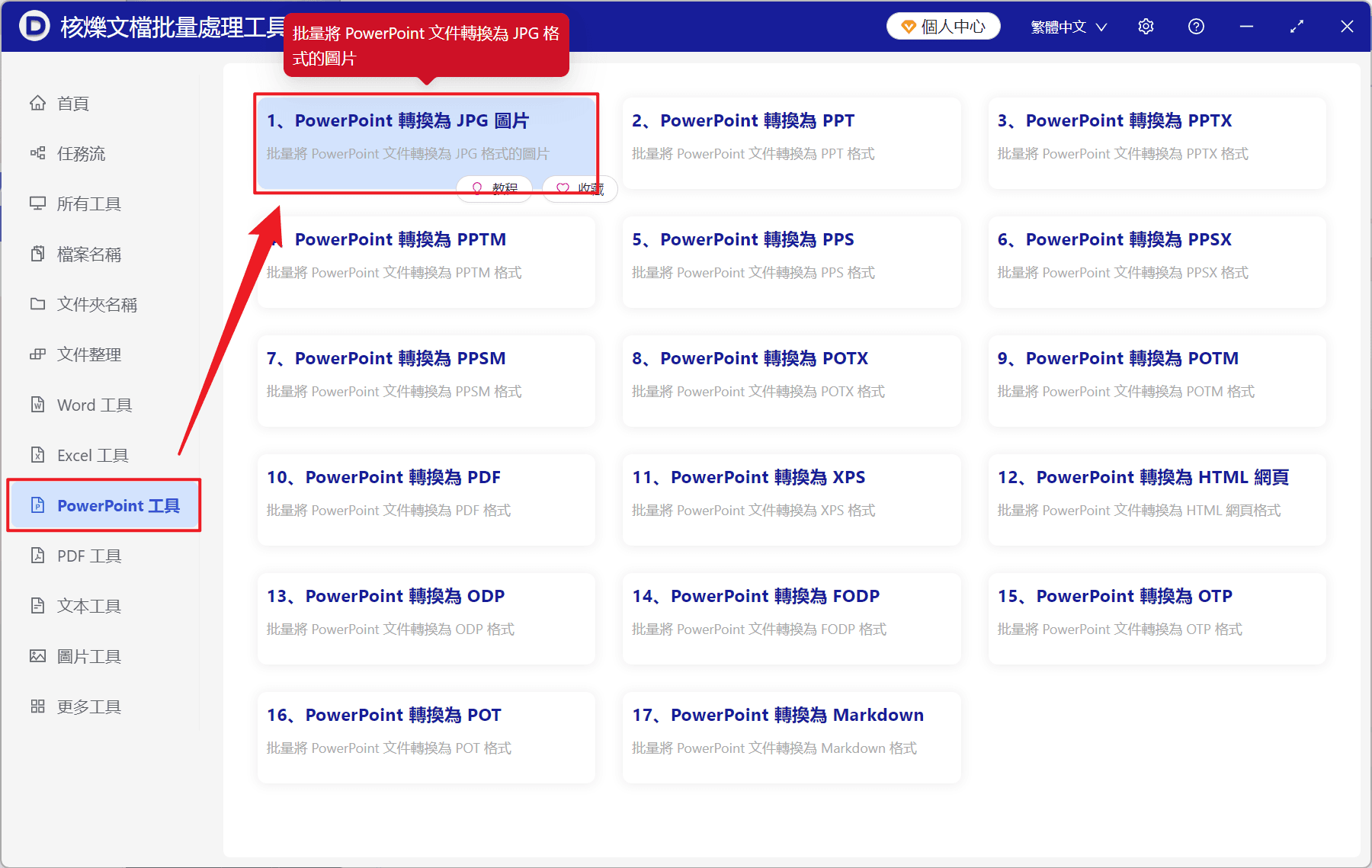Click the 收藏 favorite heart button
The image size is (1372, 868).
(x=579, y=188)
